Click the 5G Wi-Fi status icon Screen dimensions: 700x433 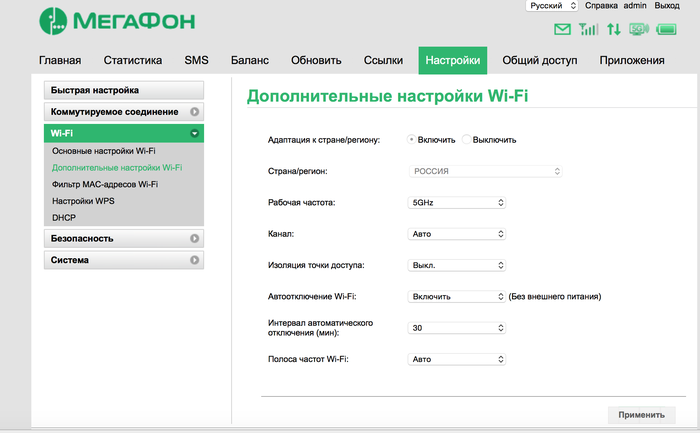tap(639, 30)
